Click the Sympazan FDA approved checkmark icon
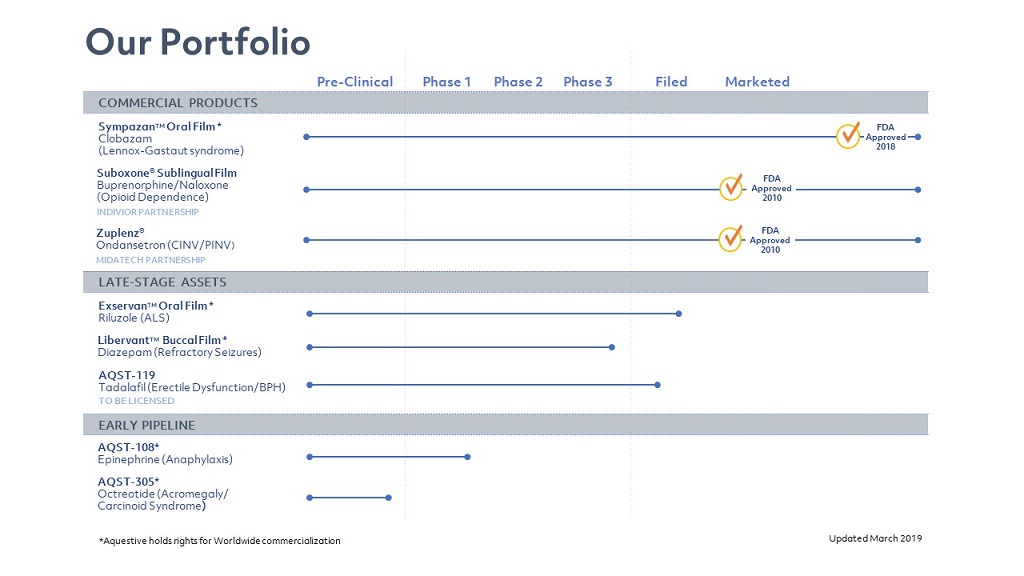 point(848,134)
